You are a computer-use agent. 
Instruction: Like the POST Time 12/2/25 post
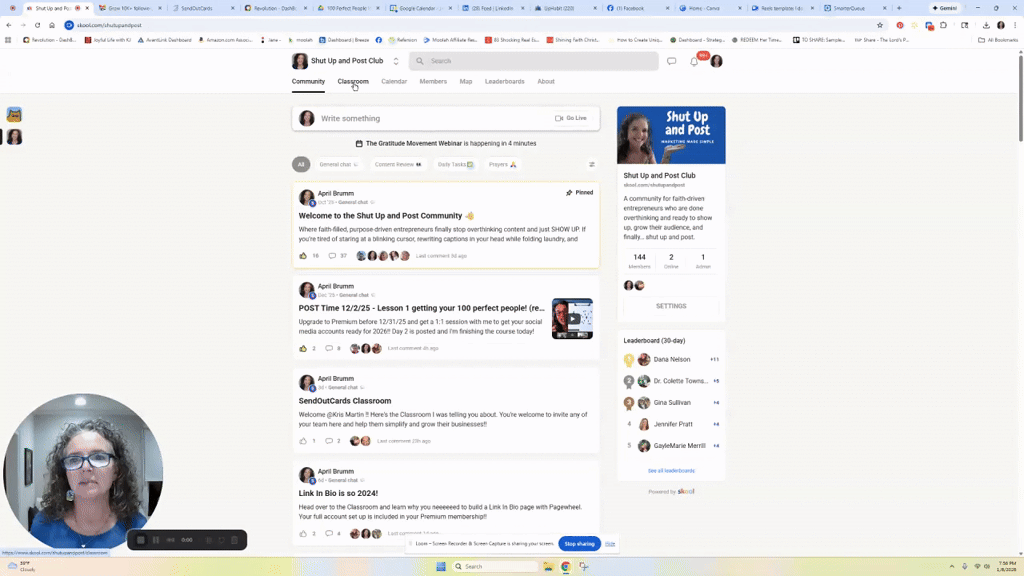click(303, 349)
